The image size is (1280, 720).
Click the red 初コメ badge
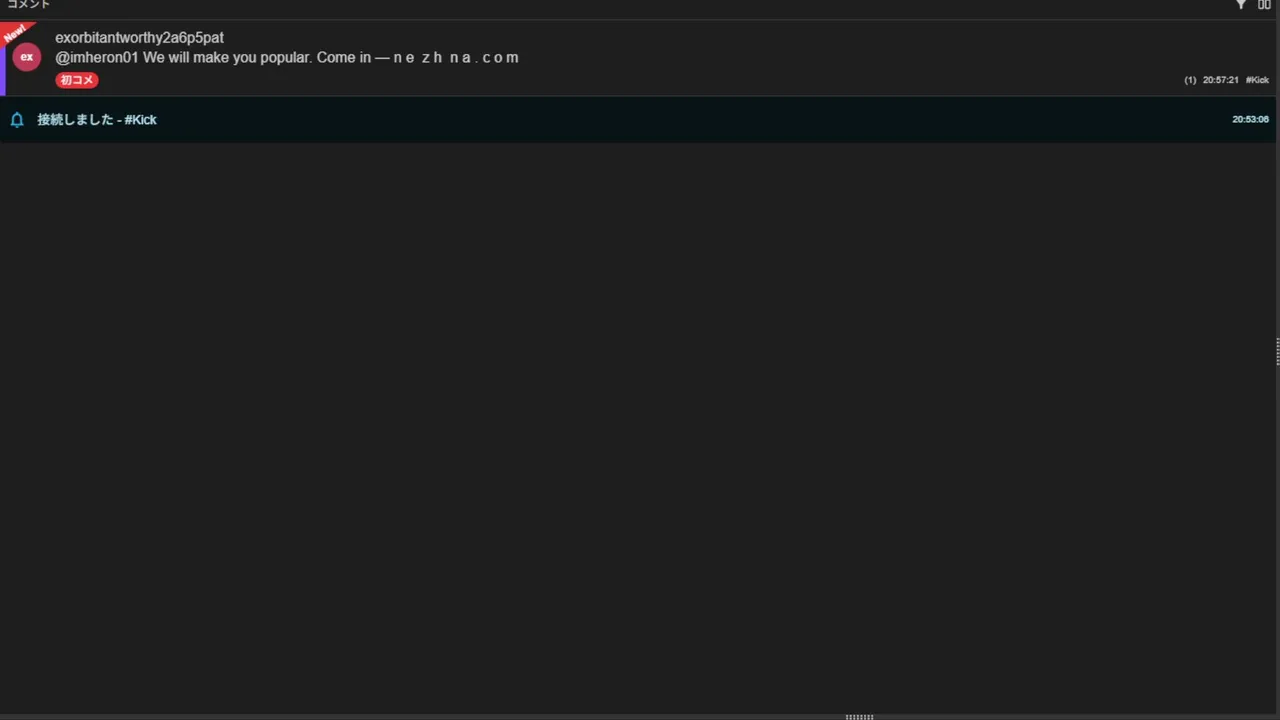point(77,80)
